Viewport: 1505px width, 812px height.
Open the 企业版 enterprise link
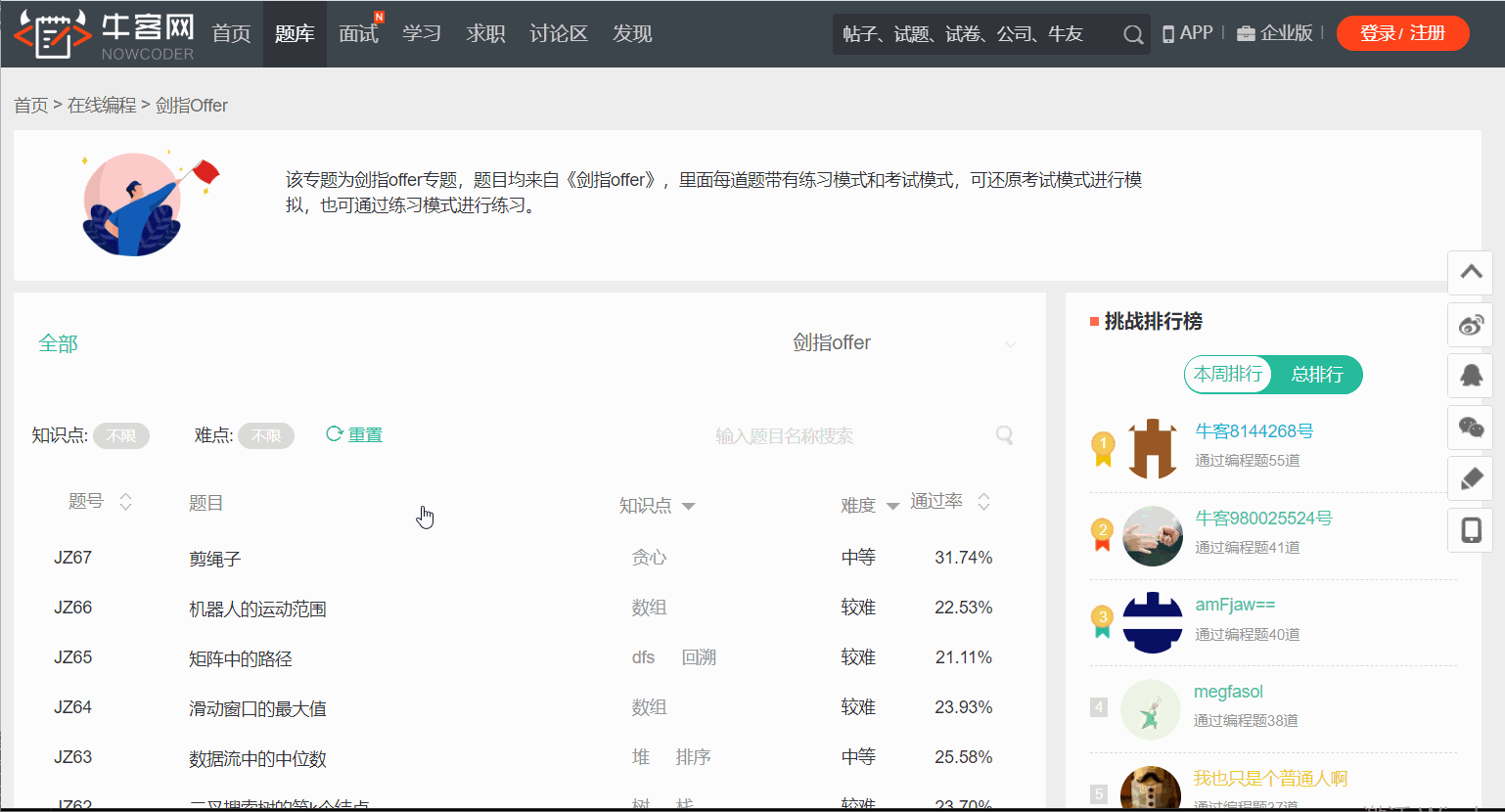(x=1274, y=33)
